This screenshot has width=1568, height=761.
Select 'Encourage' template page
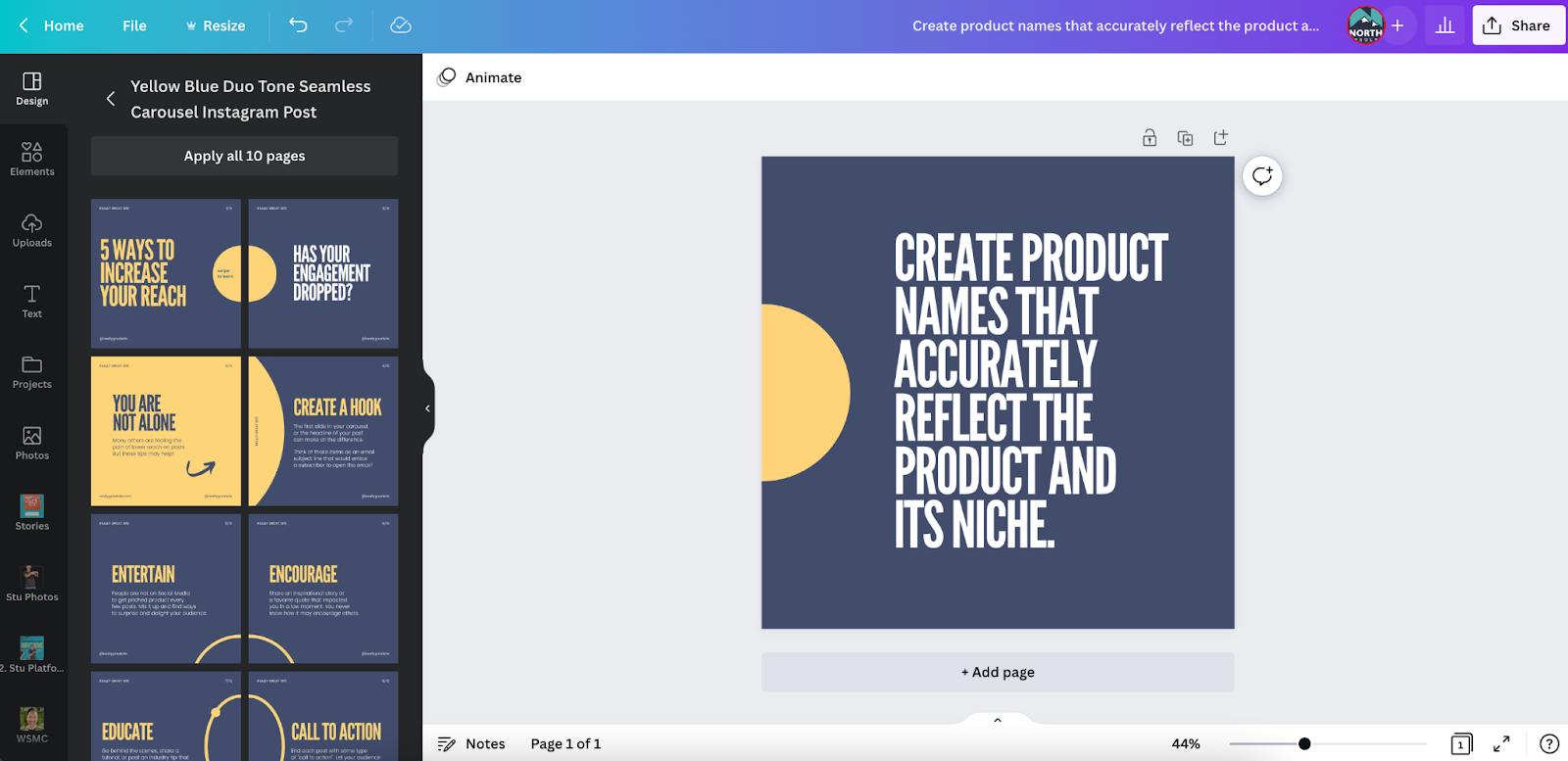coord(323,589)
